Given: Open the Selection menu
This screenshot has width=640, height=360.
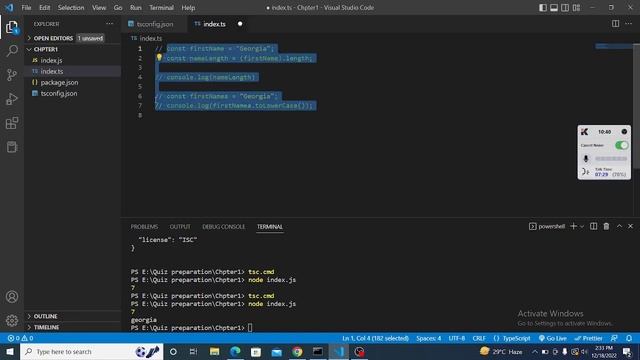Looking at the screenshot, I should [x=71, y=8].
